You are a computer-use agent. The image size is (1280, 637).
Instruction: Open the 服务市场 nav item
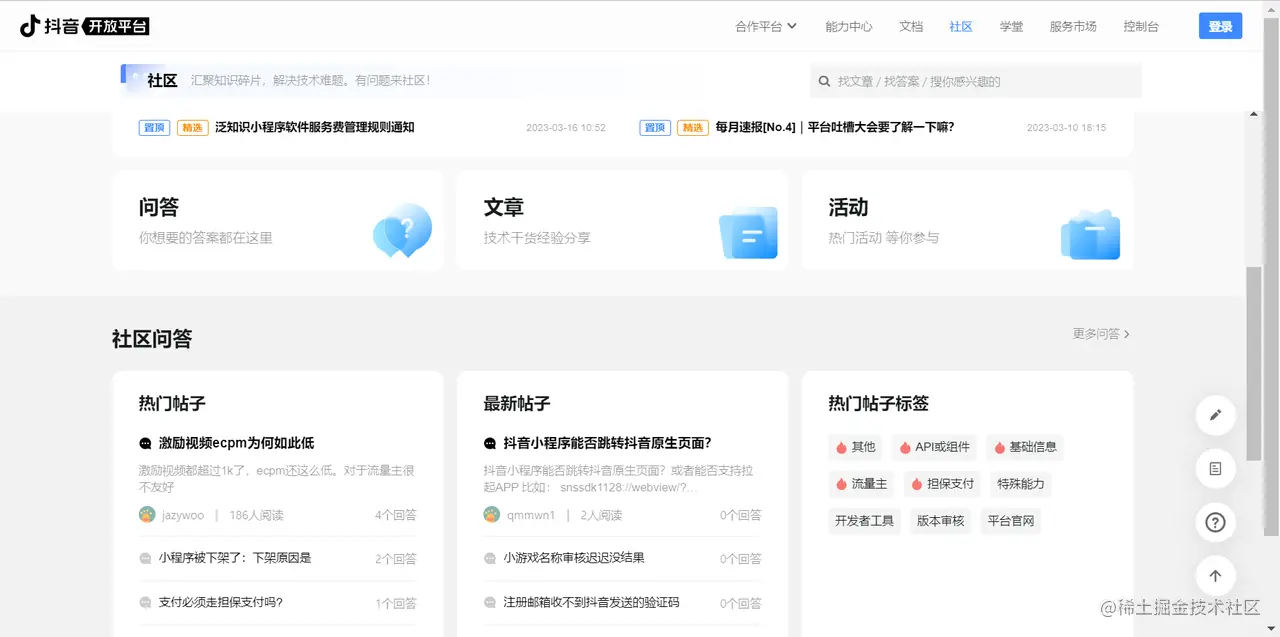pos(1073,27)
